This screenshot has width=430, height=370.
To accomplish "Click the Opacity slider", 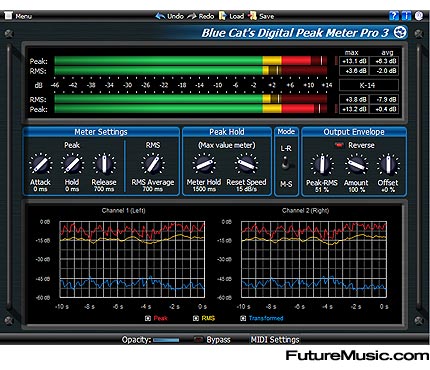I will click(x=166, y=340).
